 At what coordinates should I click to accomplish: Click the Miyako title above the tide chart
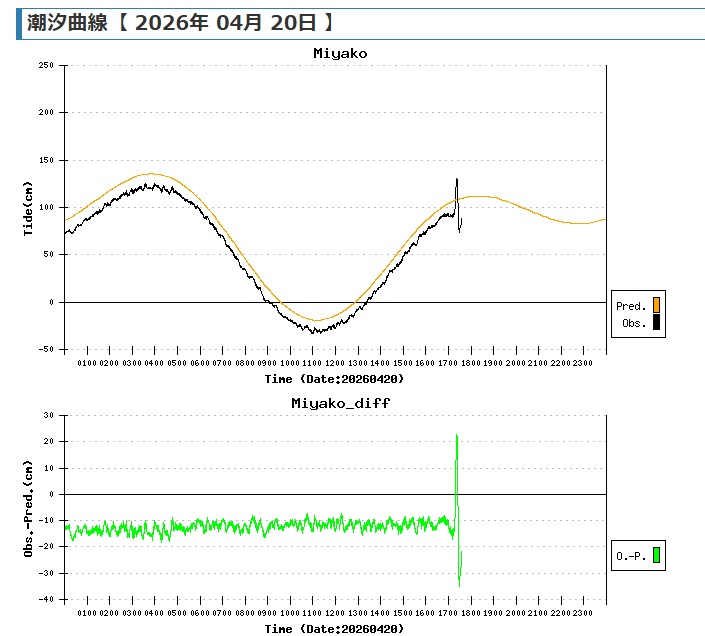[x=339, y=53]
